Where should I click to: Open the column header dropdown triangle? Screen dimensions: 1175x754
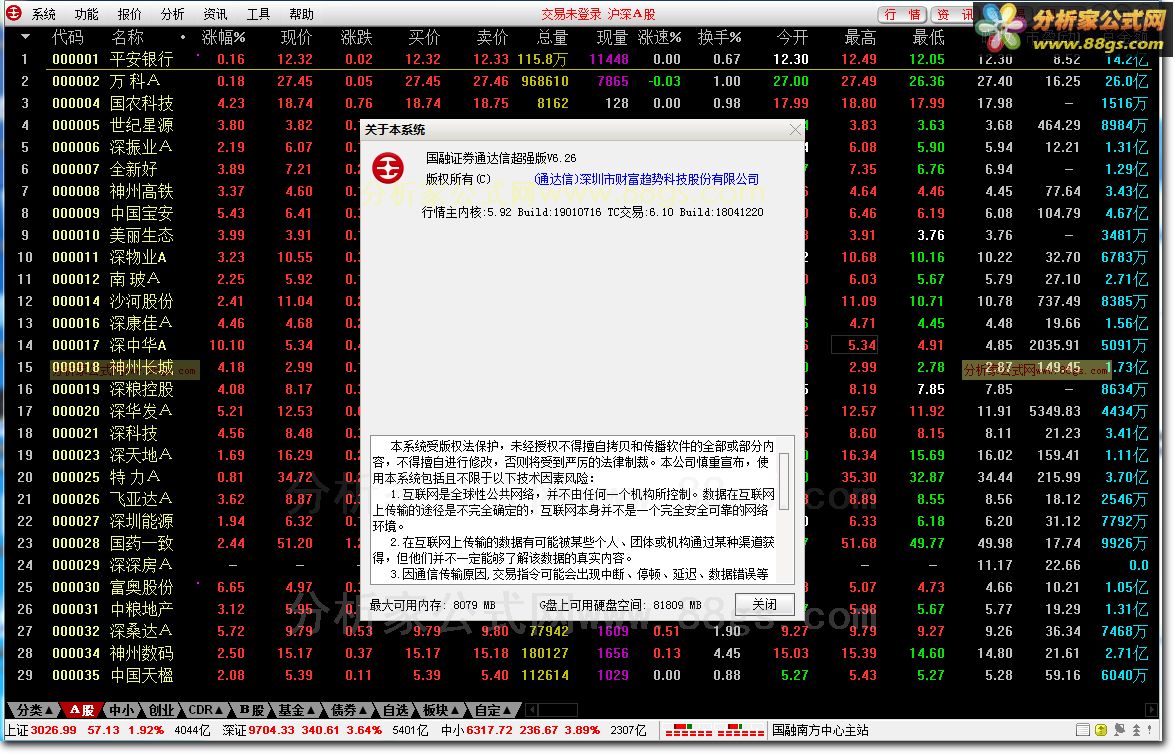point(25,36)
